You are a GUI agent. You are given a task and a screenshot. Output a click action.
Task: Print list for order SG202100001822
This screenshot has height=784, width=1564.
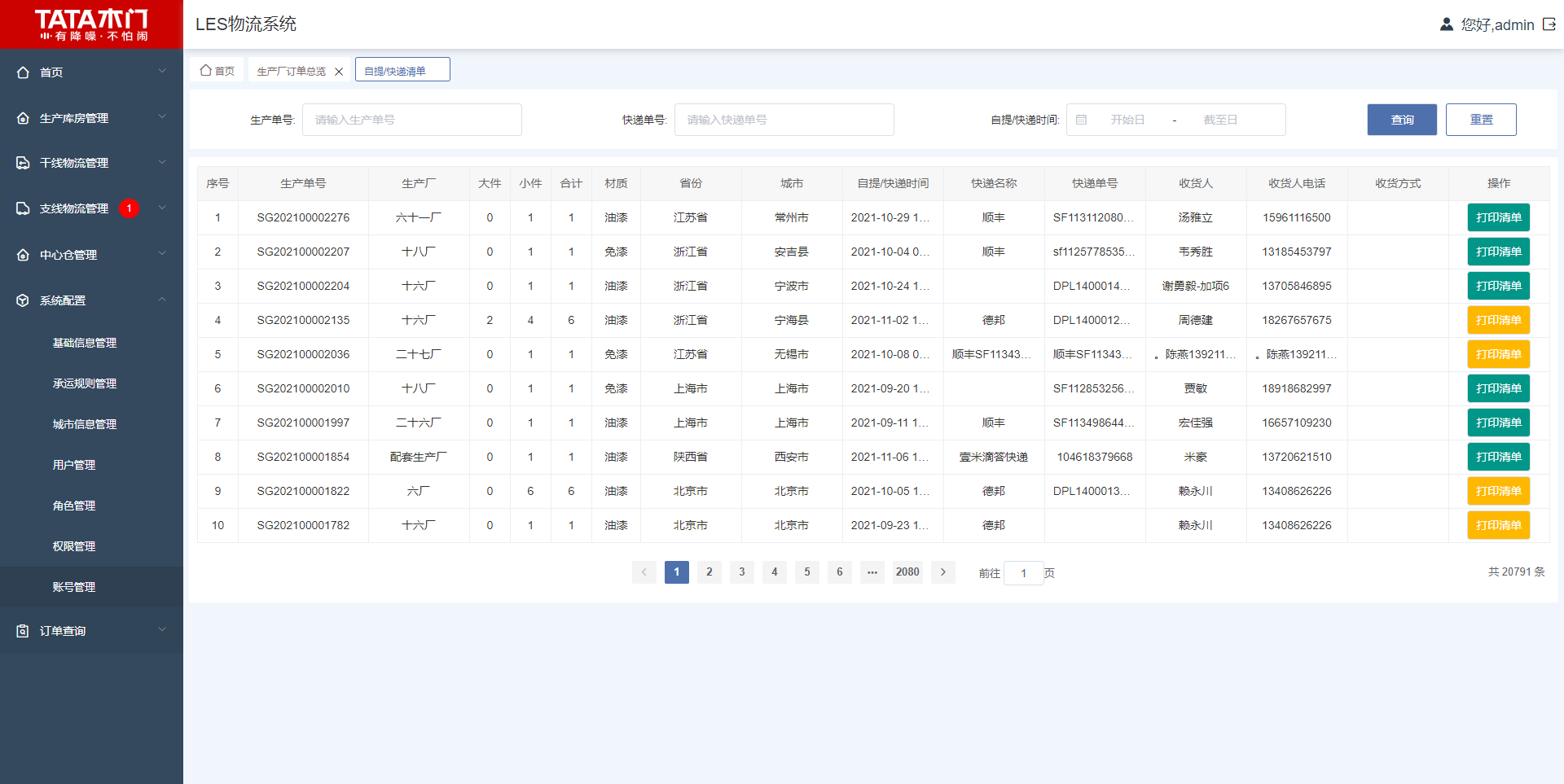pyautogui.click(x=1499, y=491)
